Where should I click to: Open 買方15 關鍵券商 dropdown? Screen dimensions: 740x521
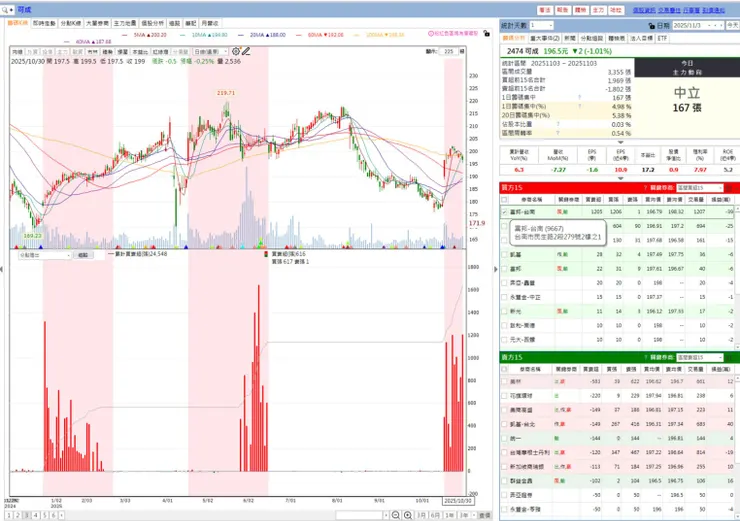point(699,188)
